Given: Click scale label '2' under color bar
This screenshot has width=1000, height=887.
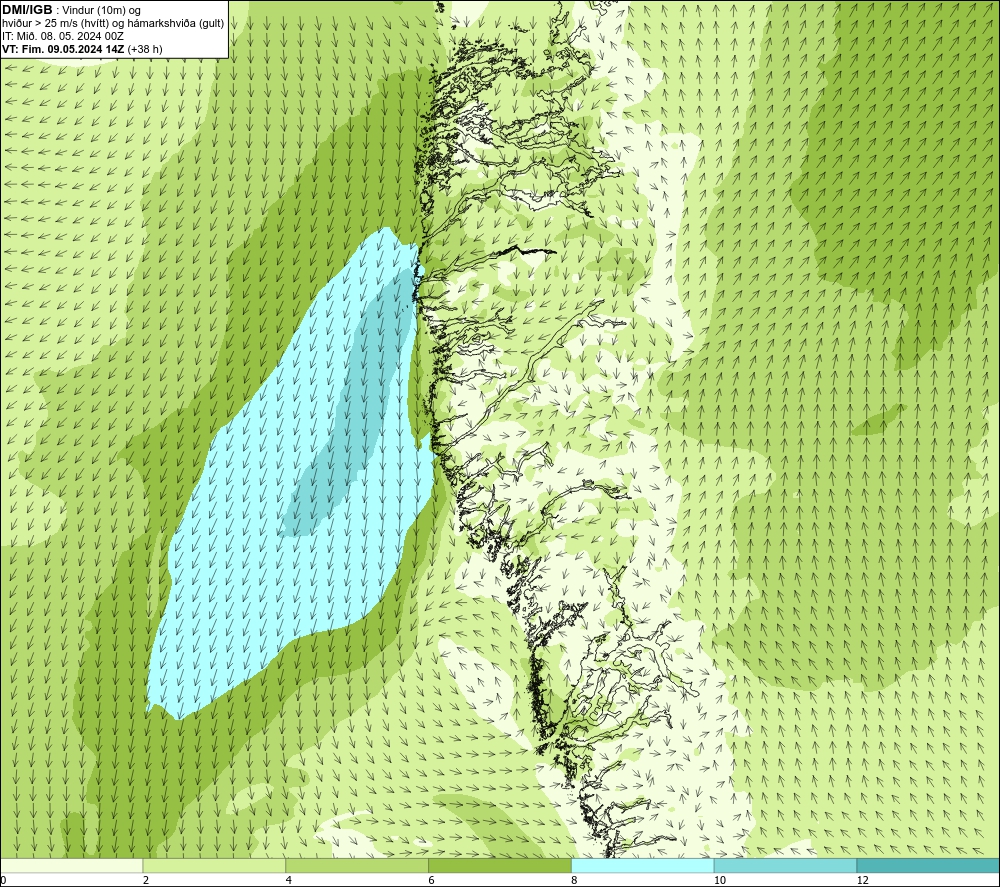Looking at the screenshot, I should (x=146, y=880).
